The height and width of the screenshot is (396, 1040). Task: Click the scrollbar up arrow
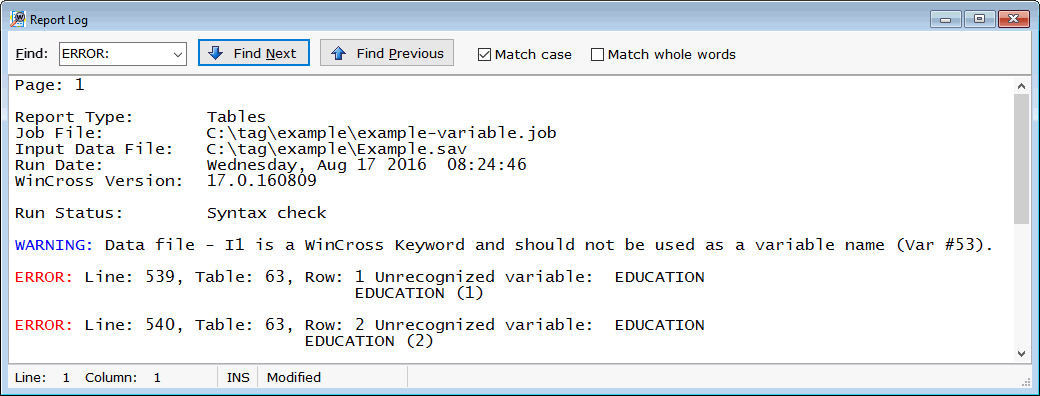pos(1022,87)
